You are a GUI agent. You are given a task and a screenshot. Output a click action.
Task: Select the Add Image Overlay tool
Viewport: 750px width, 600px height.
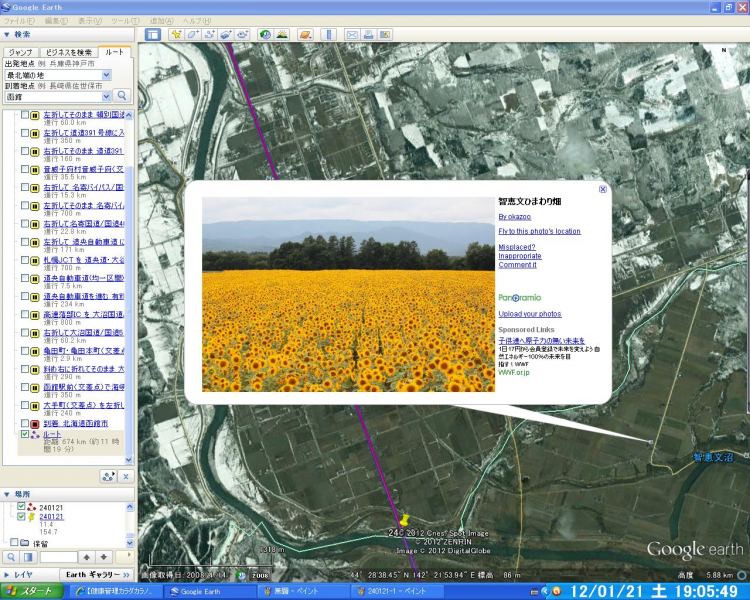click(x=225, y=34)
